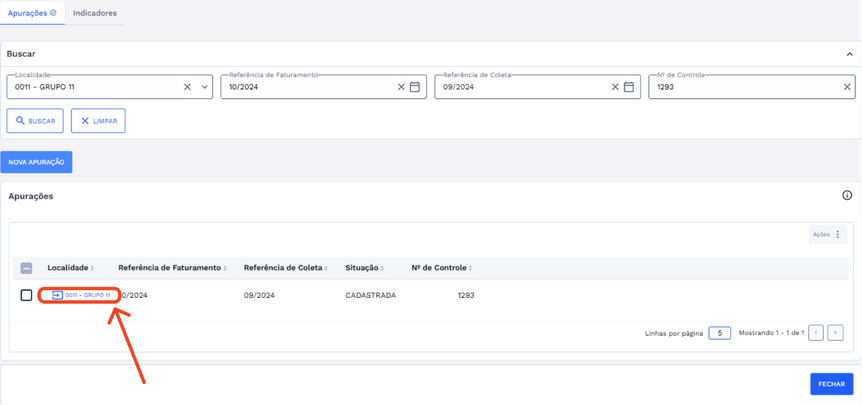This screenshot has height=405, width=862.
Task: Click the Linhas por página value field
Action: pyautogui.click(x=719, y=333)
